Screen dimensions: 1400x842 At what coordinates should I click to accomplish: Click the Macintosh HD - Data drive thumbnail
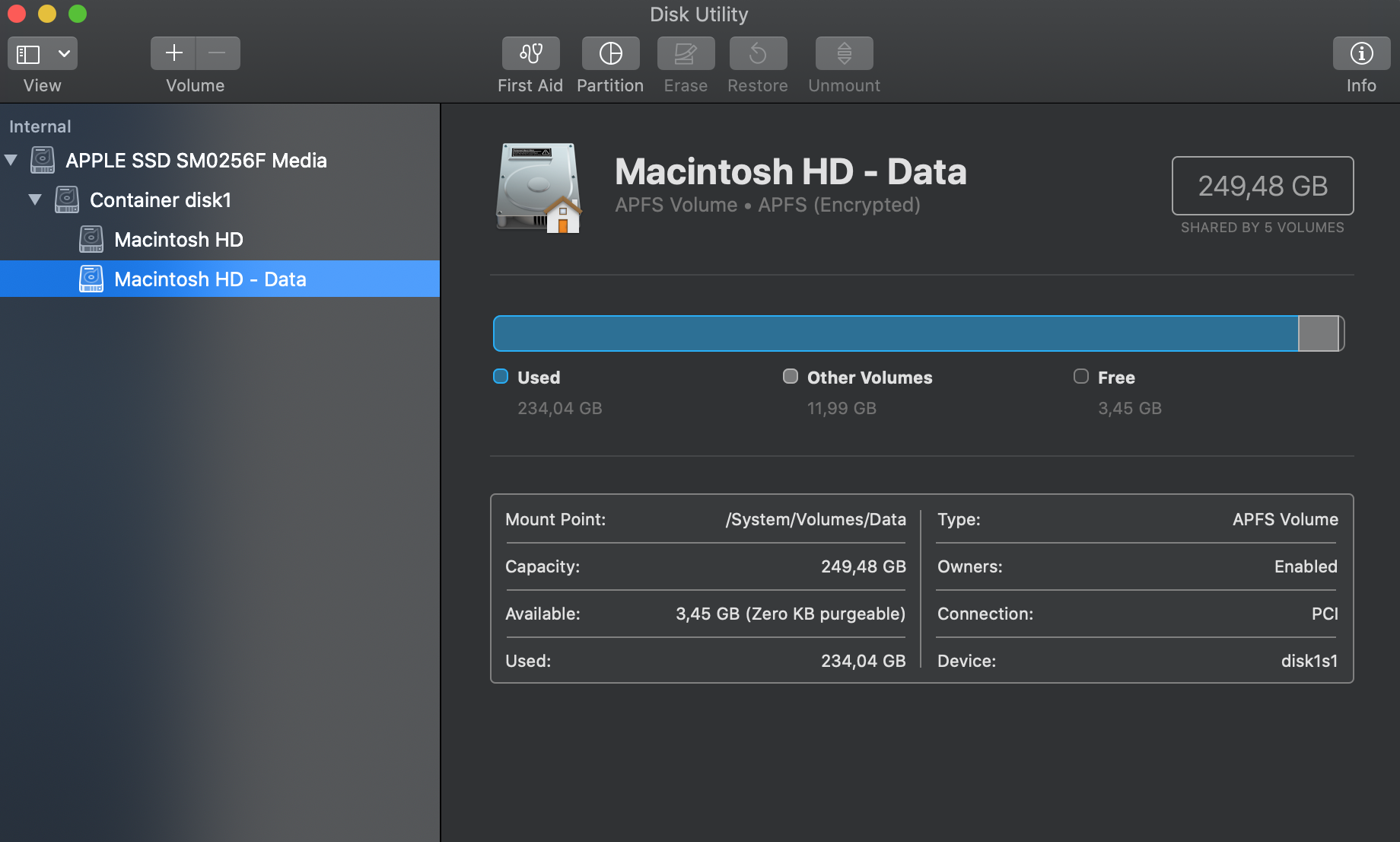(538, 187)
